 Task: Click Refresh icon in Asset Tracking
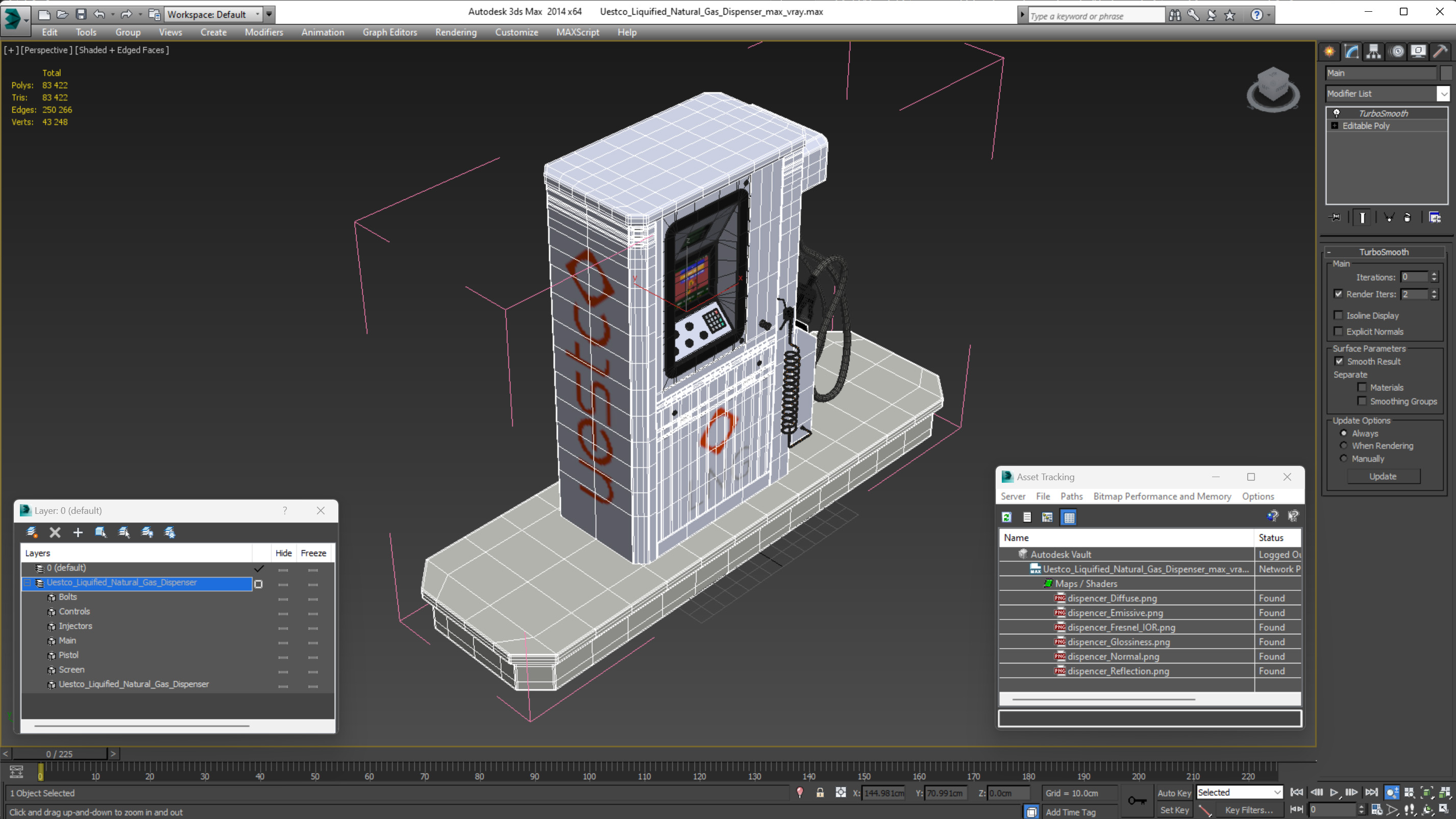pos(1007,516)
